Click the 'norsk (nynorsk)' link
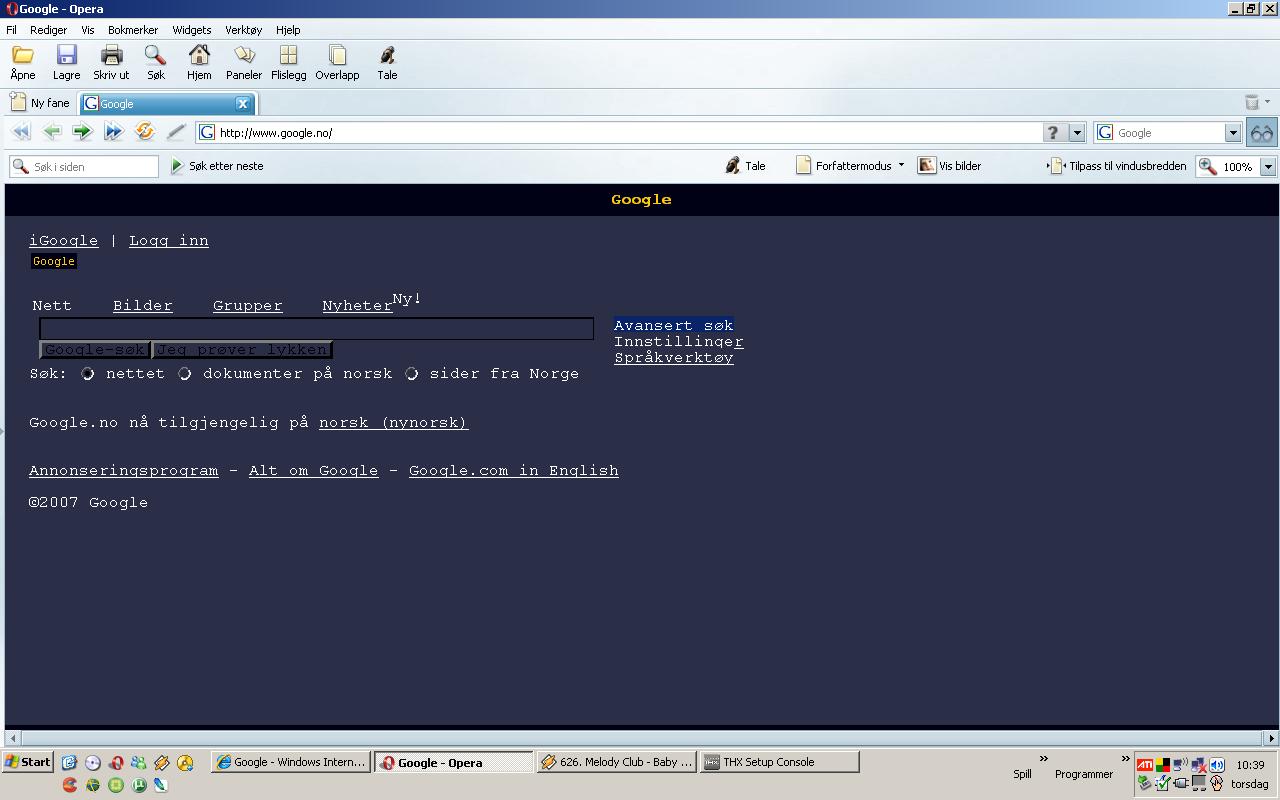The image size is (1280, 800). (x=394, y=423)
